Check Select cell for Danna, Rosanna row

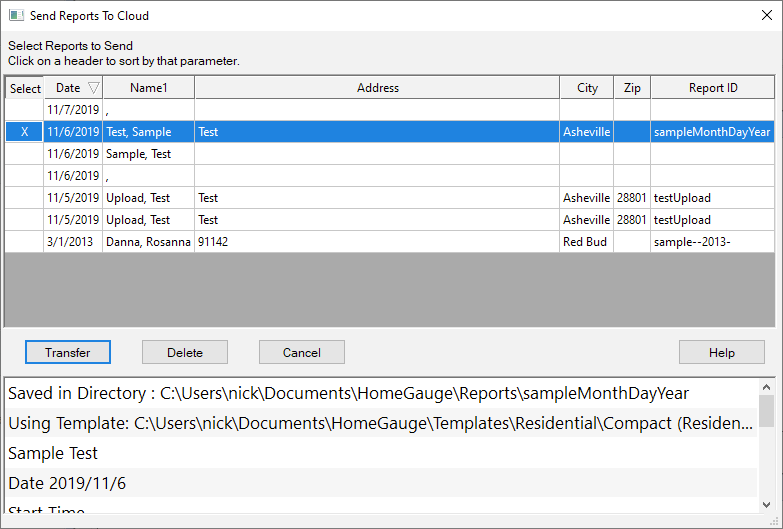24,242
